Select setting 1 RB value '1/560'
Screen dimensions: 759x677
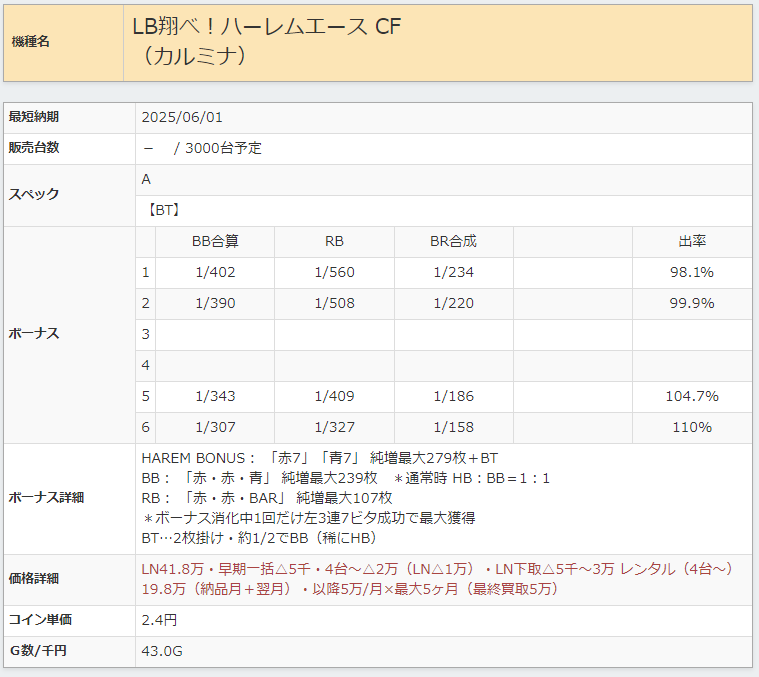click(x=334, y=272)
